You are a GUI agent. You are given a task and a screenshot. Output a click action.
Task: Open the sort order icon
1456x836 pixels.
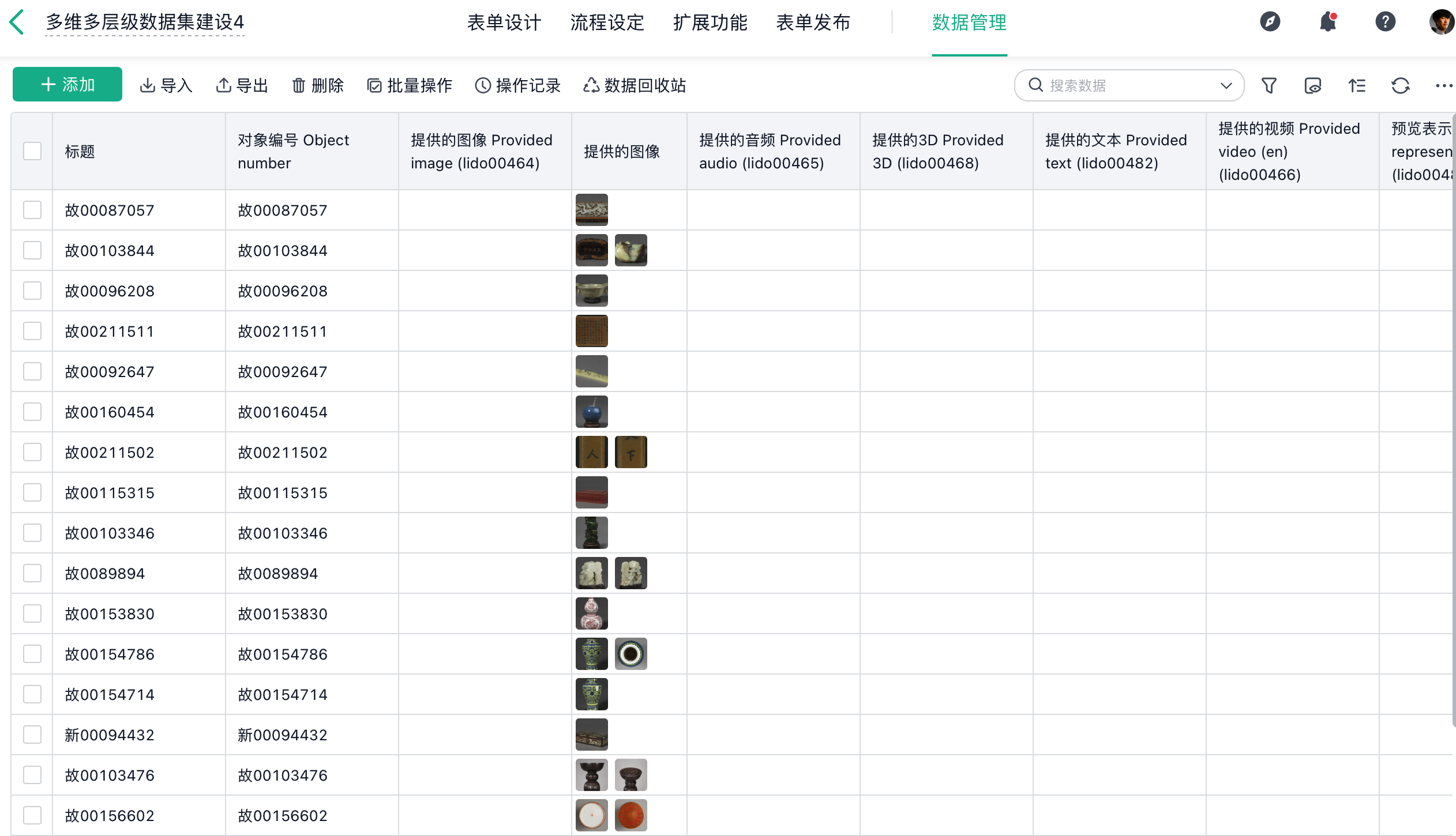[1357, 86]
